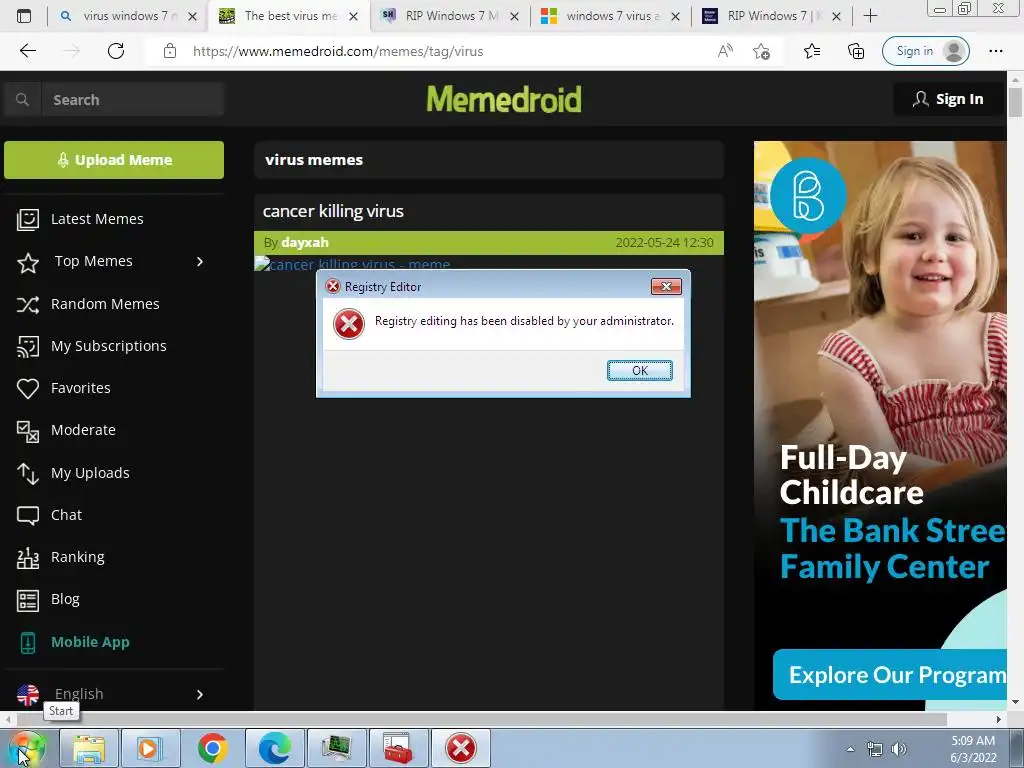This screenshot has width=1024, height=768.
Task: Click OK in Registry Editor dialog
Action: tap(639, 370)
